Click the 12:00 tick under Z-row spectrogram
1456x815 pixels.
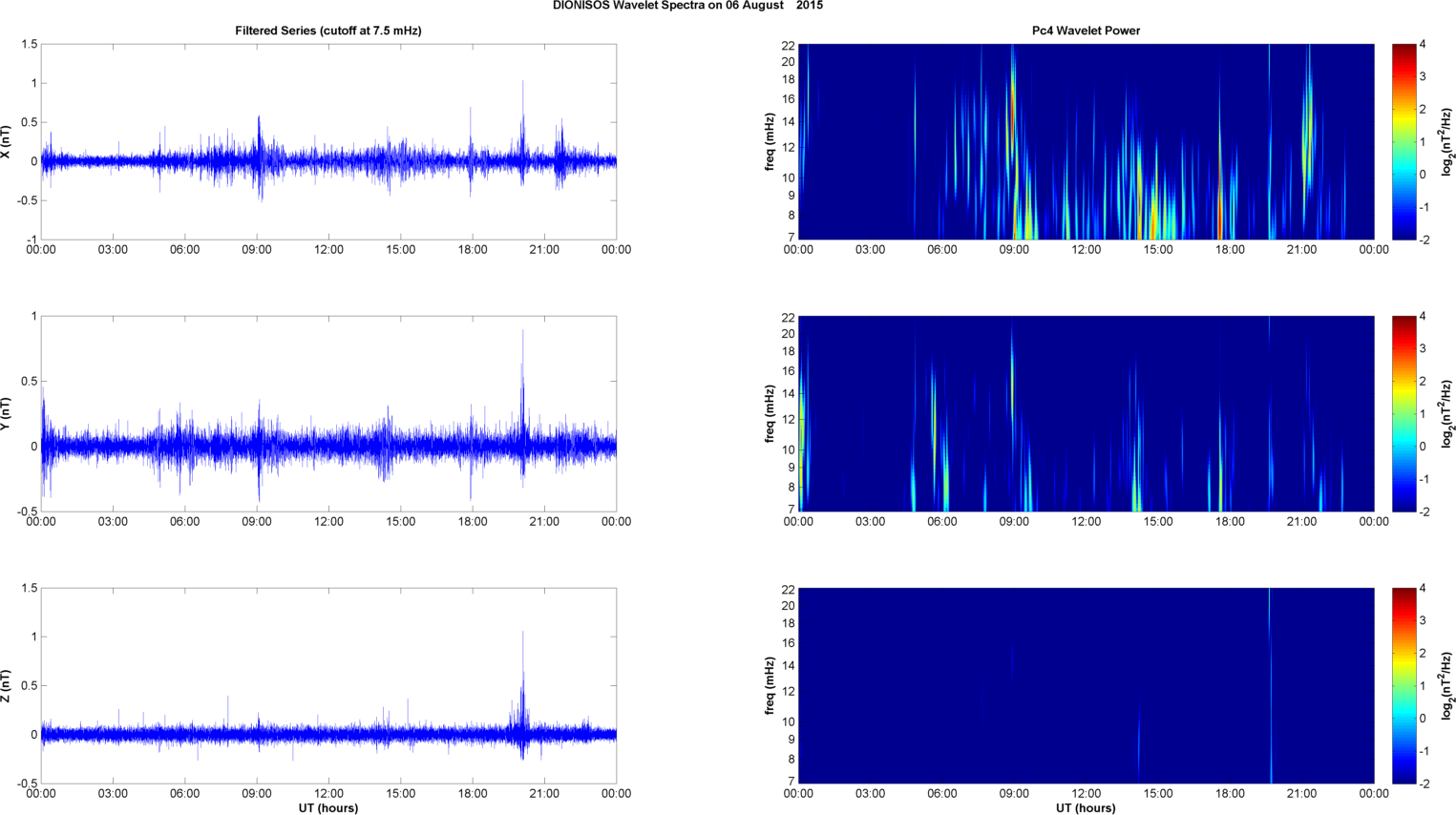(x=1087, y=794)
